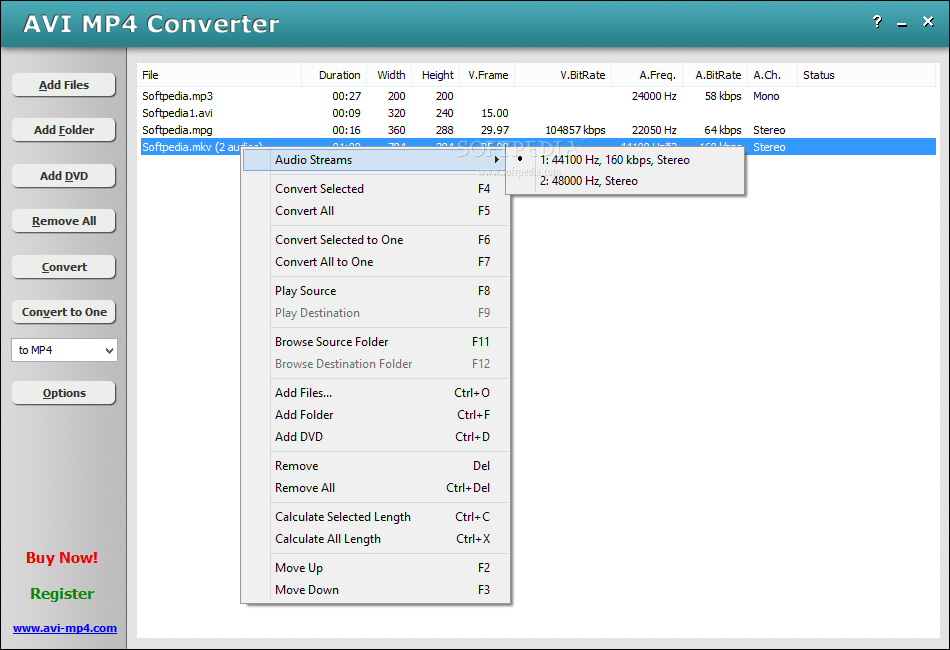950x650 pixels.
Task: Click the Convert sidebar button
Action: pos(64,267)
